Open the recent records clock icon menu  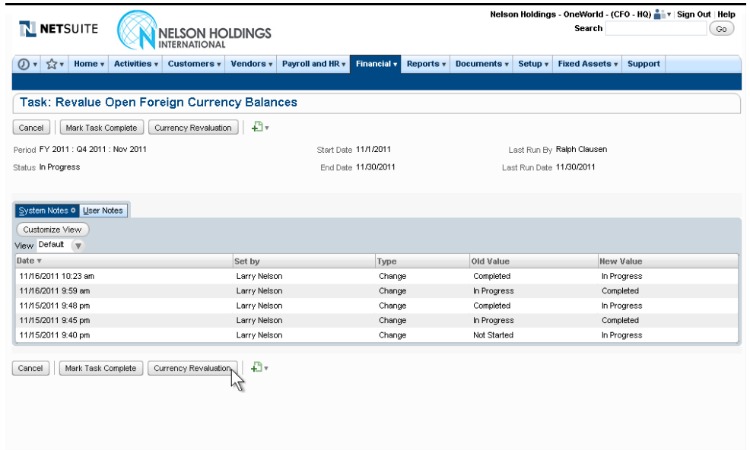pyautogui.click(x=27, y=64)
